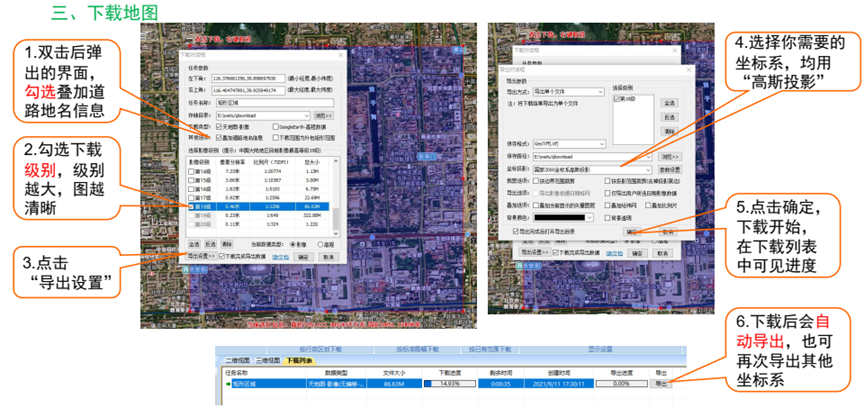Click 取消 in the export dialog
Image resolution: width=864 pixels, height=408 pixels.
pyautogui.click(x=668, y=232)
